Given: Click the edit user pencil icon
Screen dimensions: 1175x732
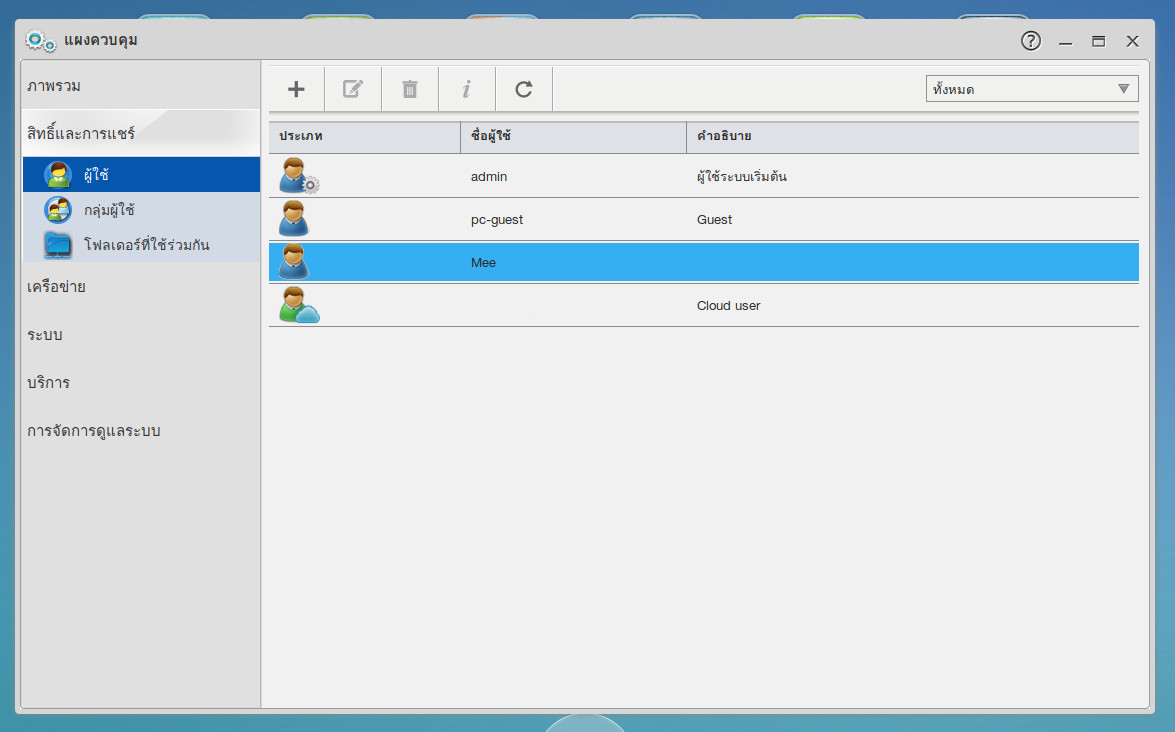Looking at the screenshot, I should (x=353, y=89).
